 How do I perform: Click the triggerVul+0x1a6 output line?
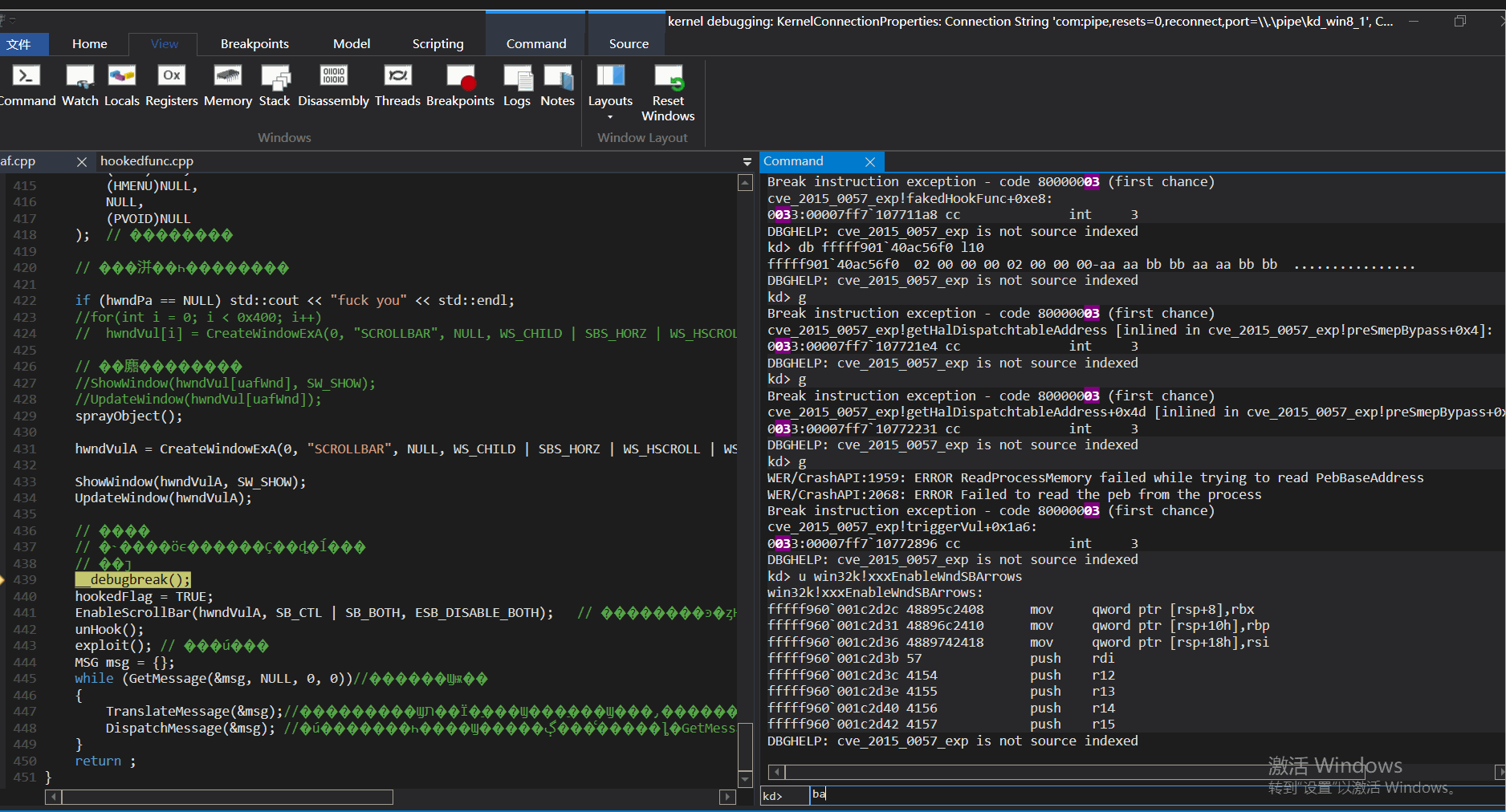(x=902, y=526)
